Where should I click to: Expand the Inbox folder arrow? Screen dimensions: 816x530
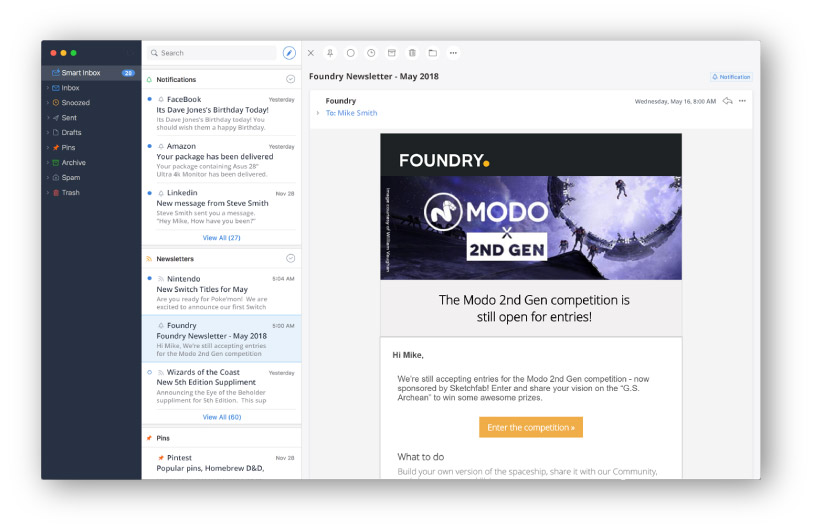point(47,88)
